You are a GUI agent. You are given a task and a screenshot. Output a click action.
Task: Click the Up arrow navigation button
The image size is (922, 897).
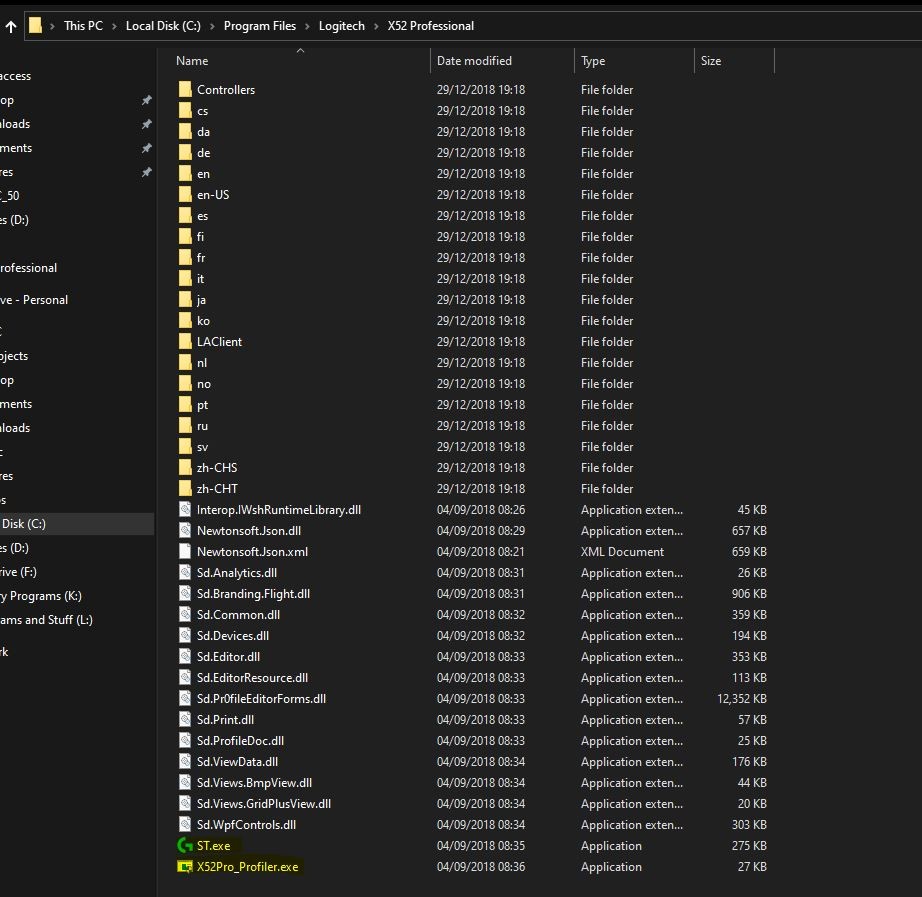click(11, 26)
